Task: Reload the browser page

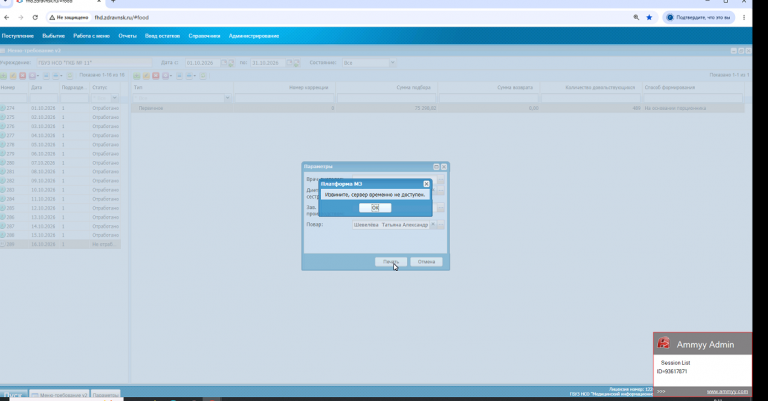Action: 35,17
